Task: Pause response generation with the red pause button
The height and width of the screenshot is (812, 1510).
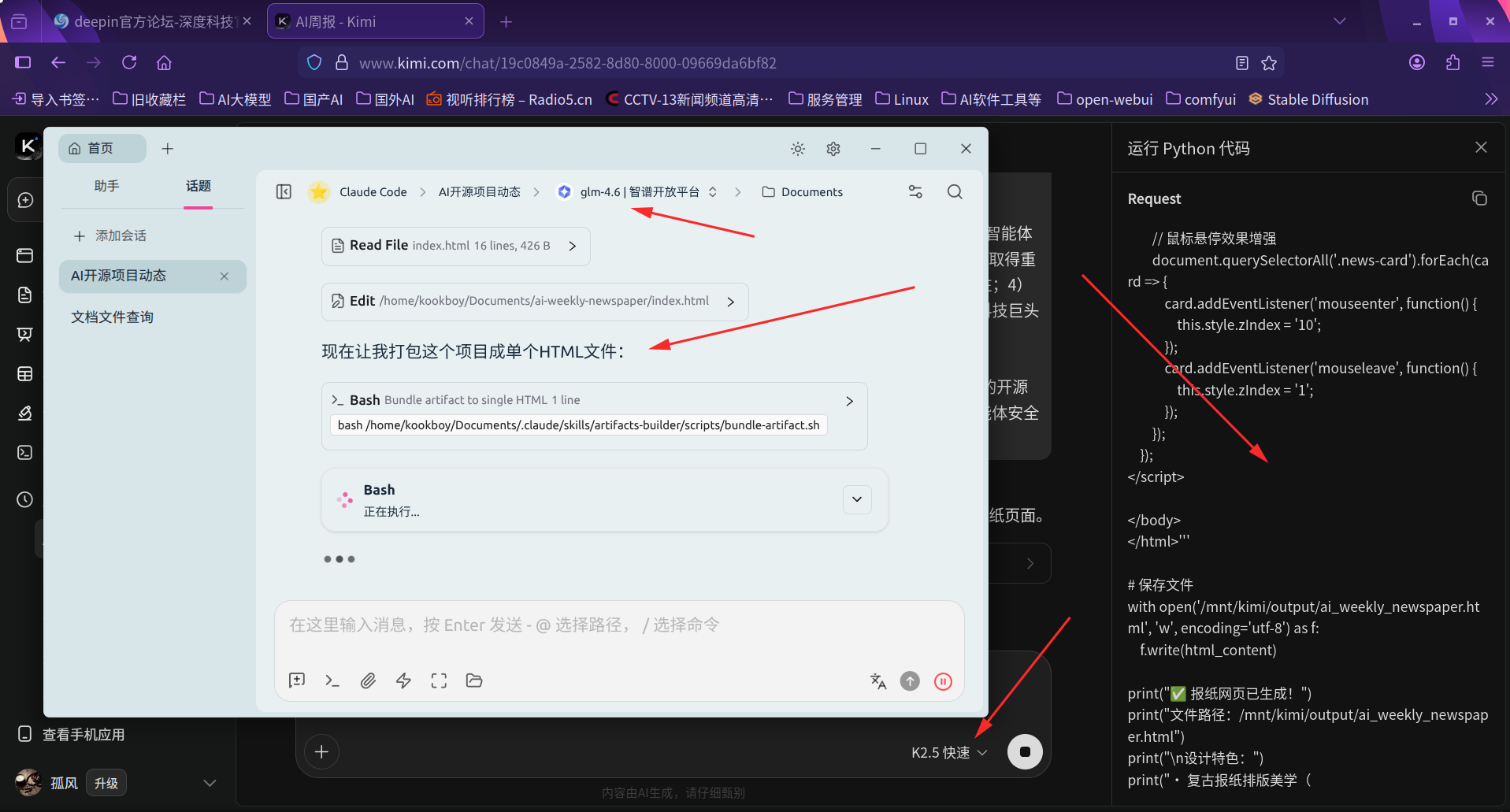Action: point(943,680)
